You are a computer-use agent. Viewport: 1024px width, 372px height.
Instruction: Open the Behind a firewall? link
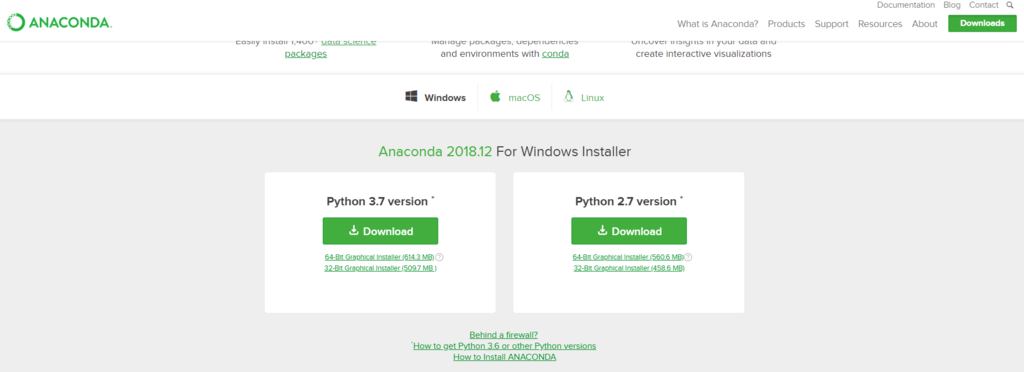pyautogui.click(x=504, y=335)
